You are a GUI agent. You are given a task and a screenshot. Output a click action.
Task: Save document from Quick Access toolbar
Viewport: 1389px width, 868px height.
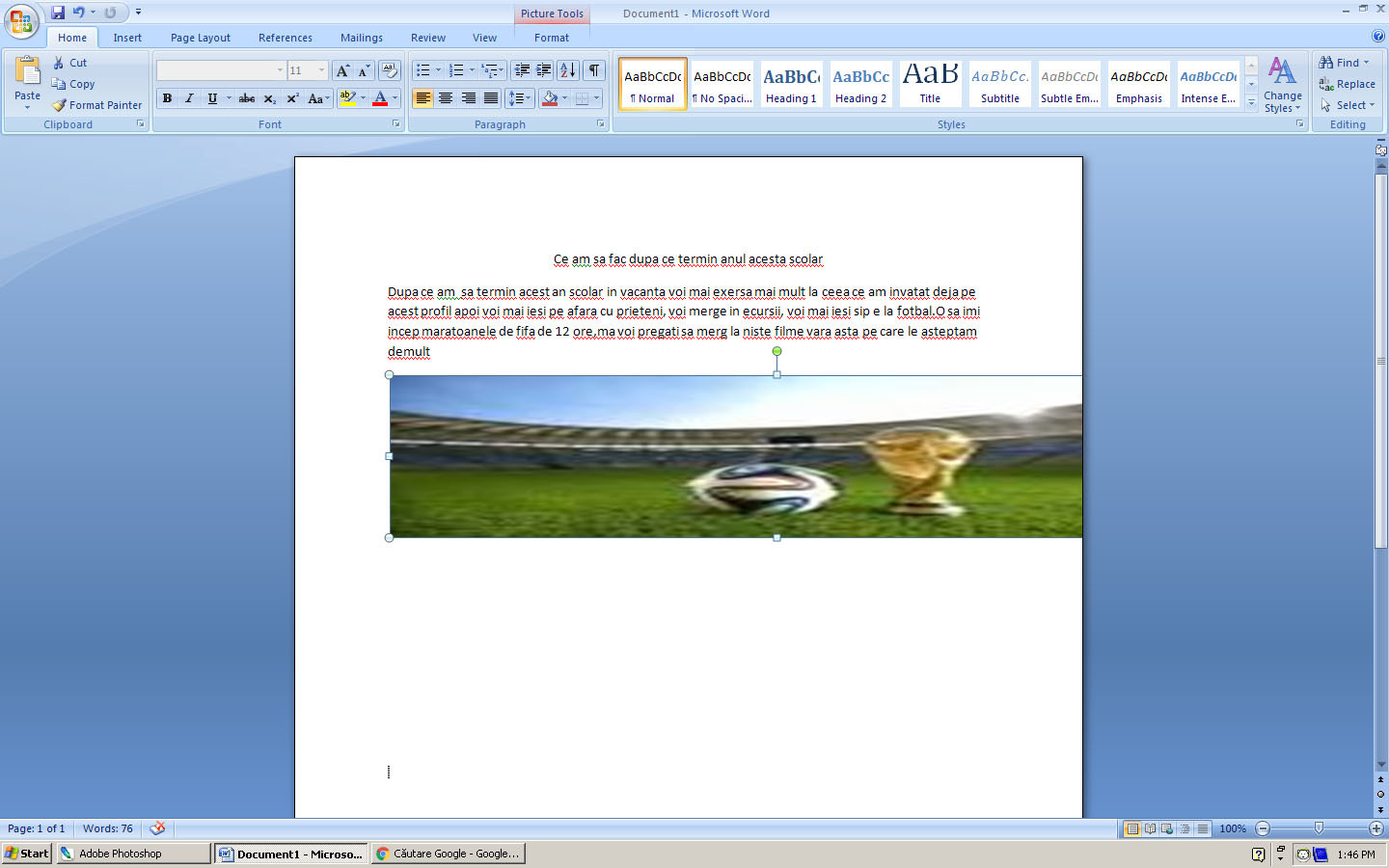click(58, 13)
